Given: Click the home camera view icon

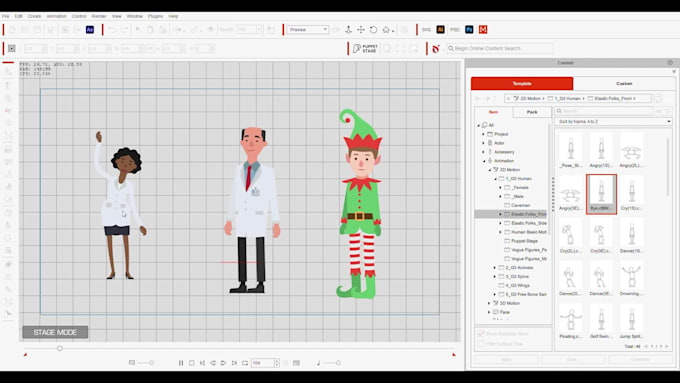Looking at the screenshot, I should [x=386, y=29].
